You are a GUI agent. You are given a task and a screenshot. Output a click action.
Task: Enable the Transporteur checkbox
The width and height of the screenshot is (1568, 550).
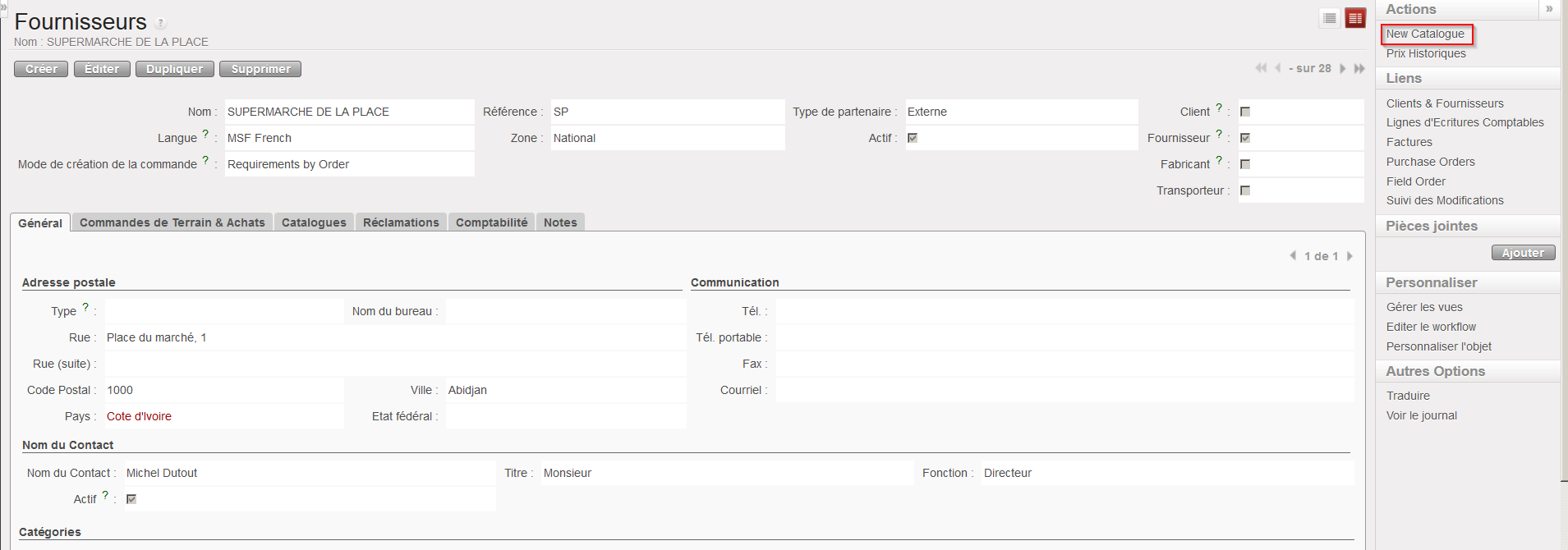[x=1245, y=190]
